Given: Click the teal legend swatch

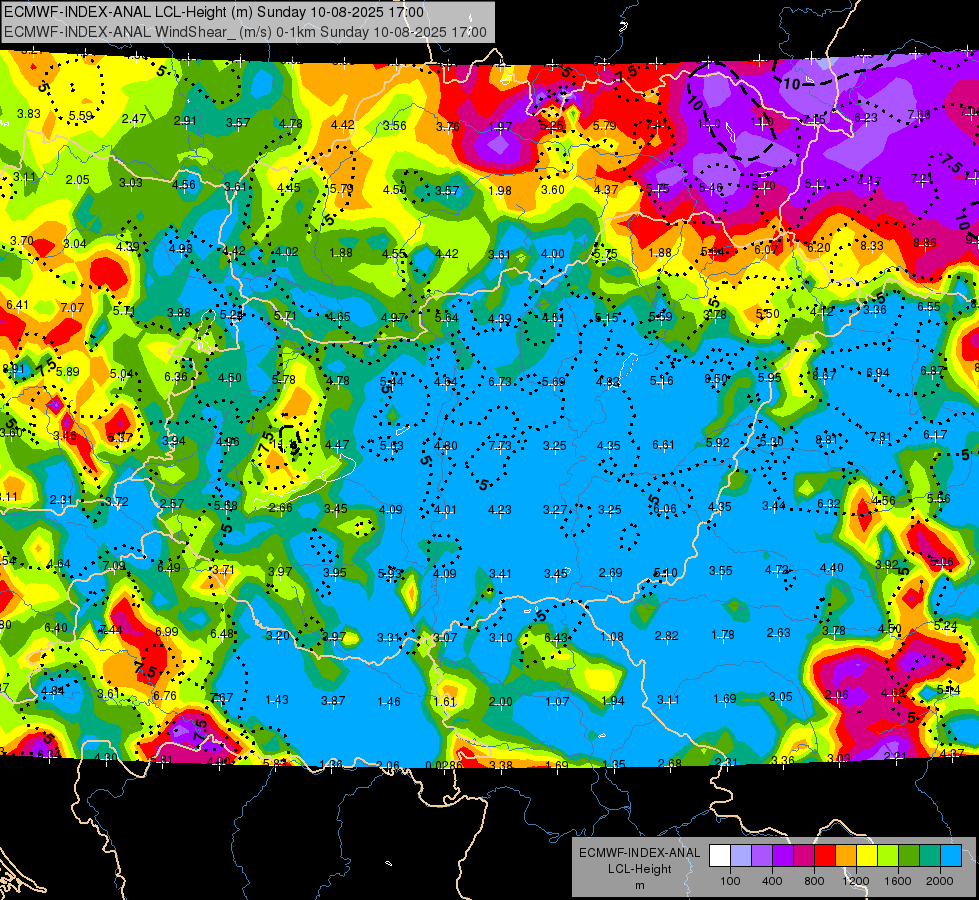Looking at the screenshot, I should [x=929, y=856].
